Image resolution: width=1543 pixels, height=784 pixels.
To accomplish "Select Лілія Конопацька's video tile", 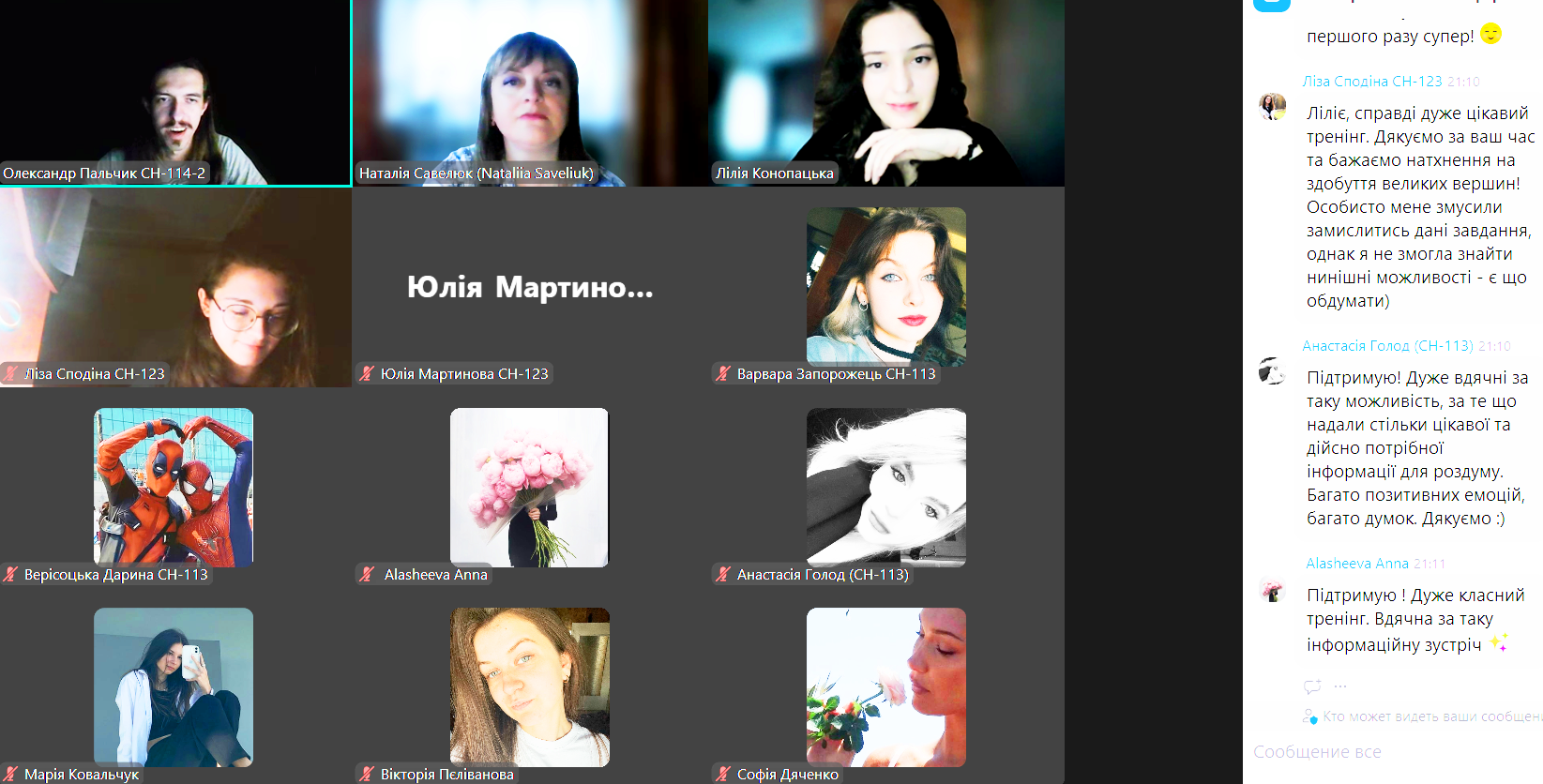I will (885, 92).
